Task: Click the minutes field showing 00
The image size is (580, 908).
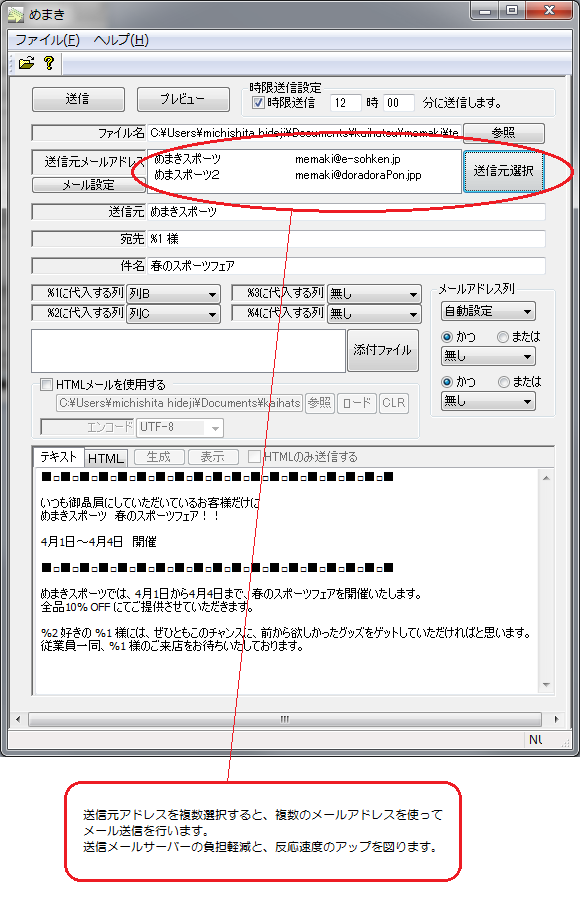Action: point(399,103)
